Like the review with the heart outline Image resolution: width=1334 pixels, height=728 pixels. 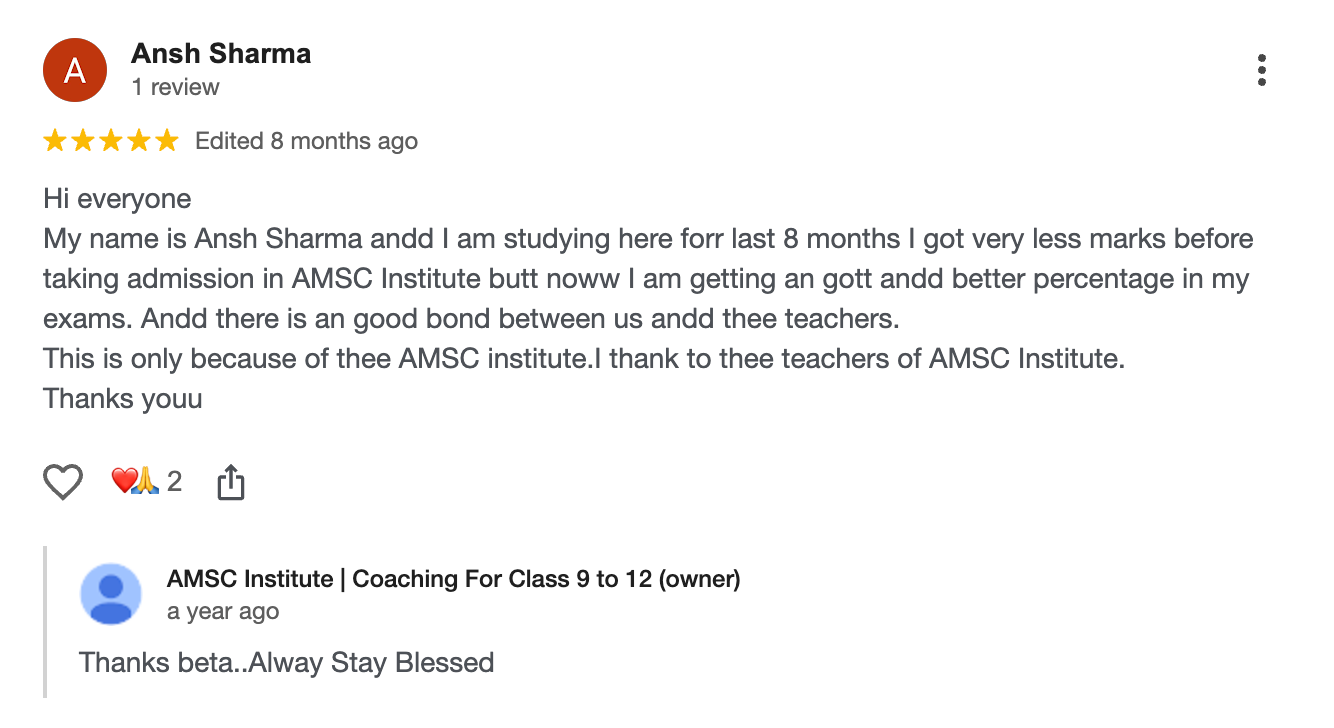click(x=63, y=482)
